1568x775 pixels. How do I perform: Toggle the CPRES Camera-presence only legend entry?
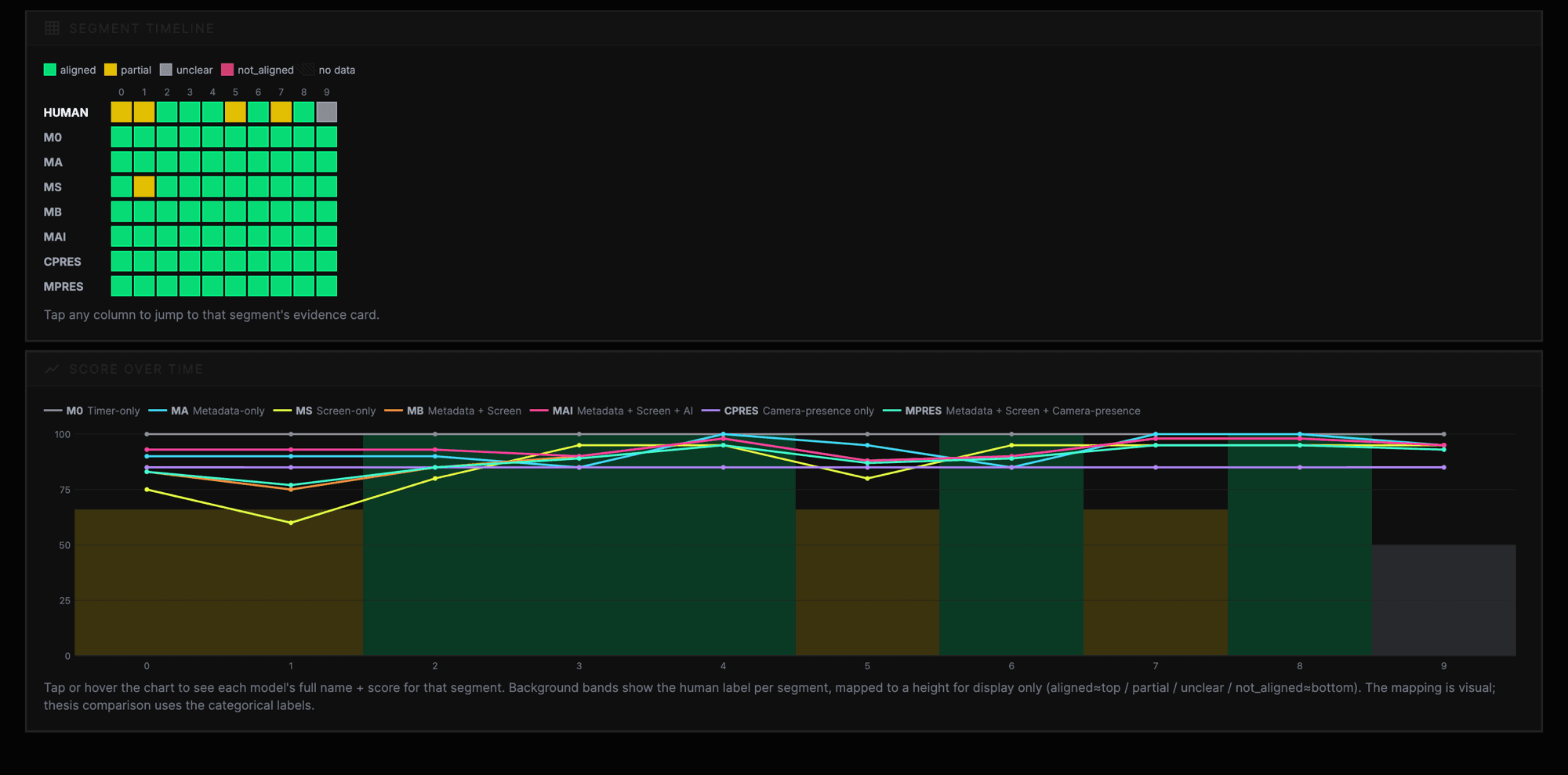pos(788,411)
